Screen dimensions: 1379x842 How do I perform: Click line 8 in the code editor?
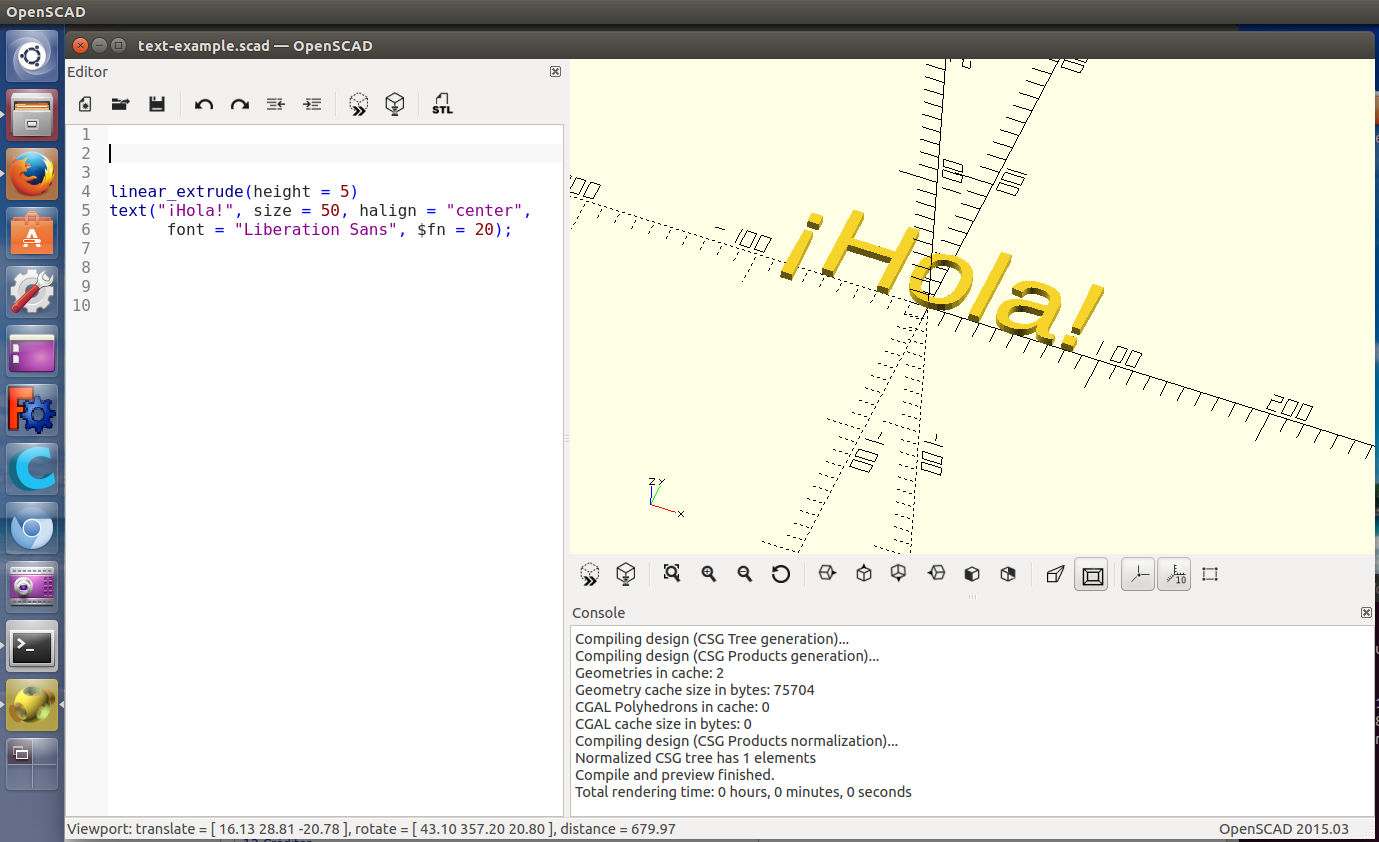300,267
